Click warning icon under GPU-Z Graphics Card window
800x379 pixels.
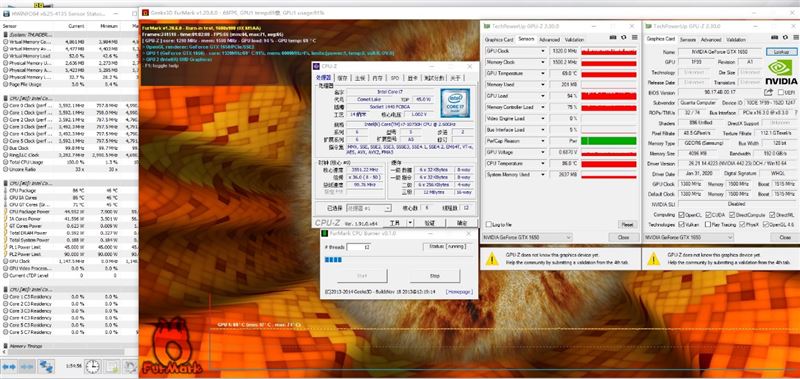(654, 259)
